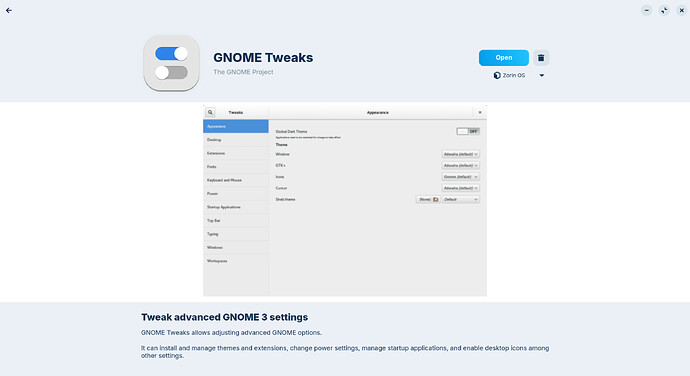Select Fonts in the screenshot sidebar
Image resolution: width=690 pixels, height=376 pixels.
point(236,167)
